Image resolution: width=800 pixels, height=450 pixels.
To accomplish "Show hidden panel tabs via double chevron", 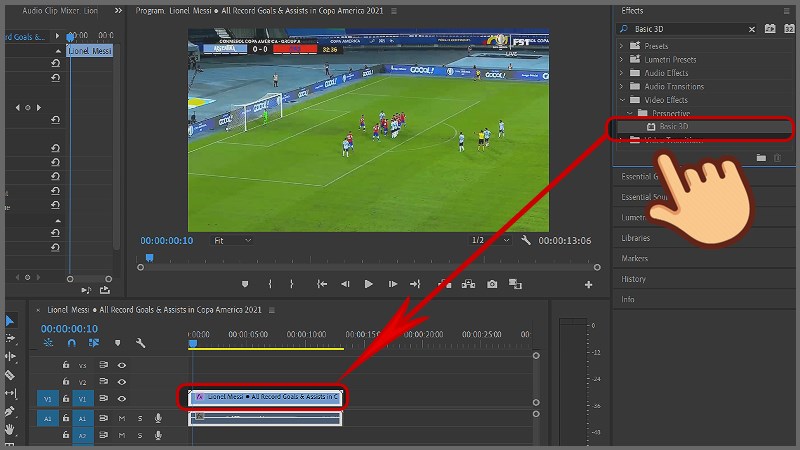I will [118, 11].
